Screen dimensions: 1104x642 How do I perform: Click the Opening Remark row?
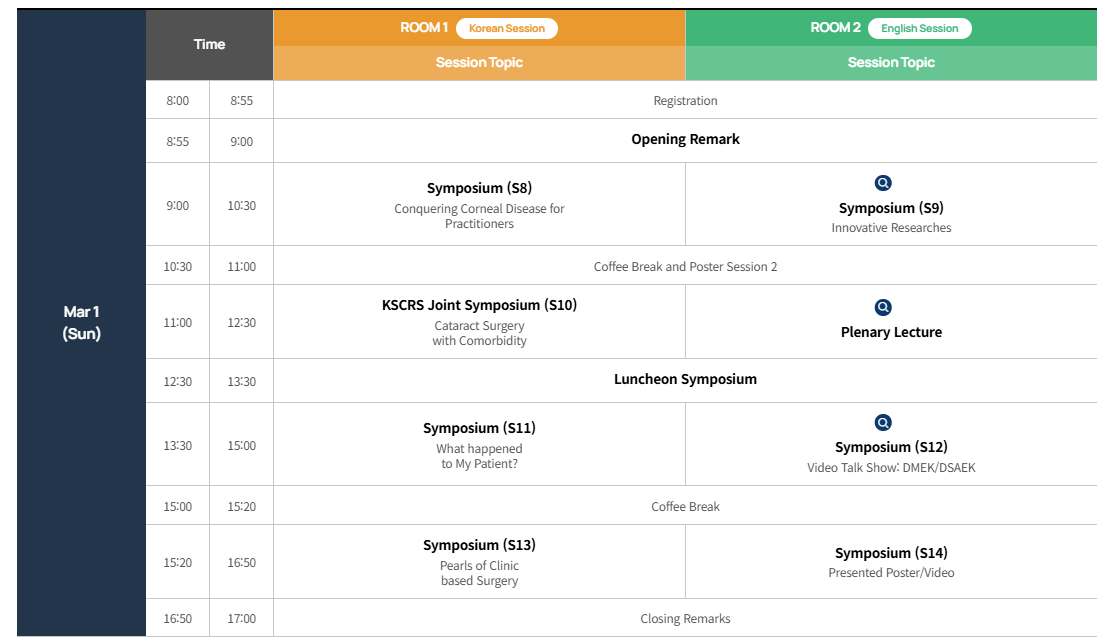click(685, 139)
